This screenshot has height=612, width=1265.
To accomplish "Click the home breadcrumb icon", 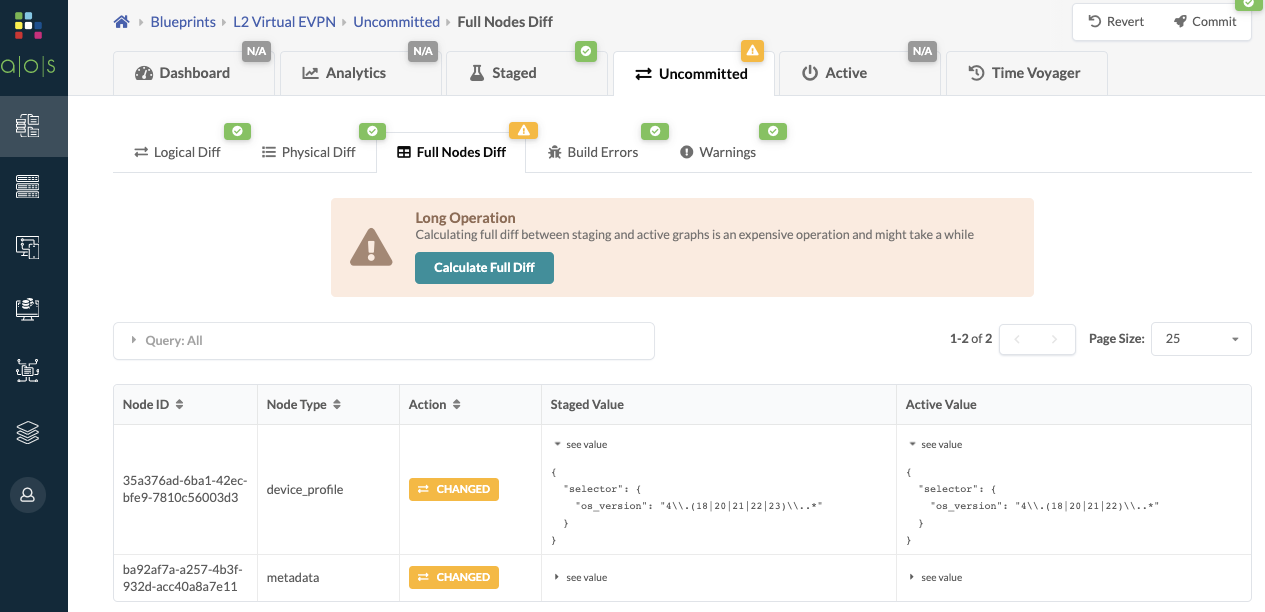I will pos(121,21).
